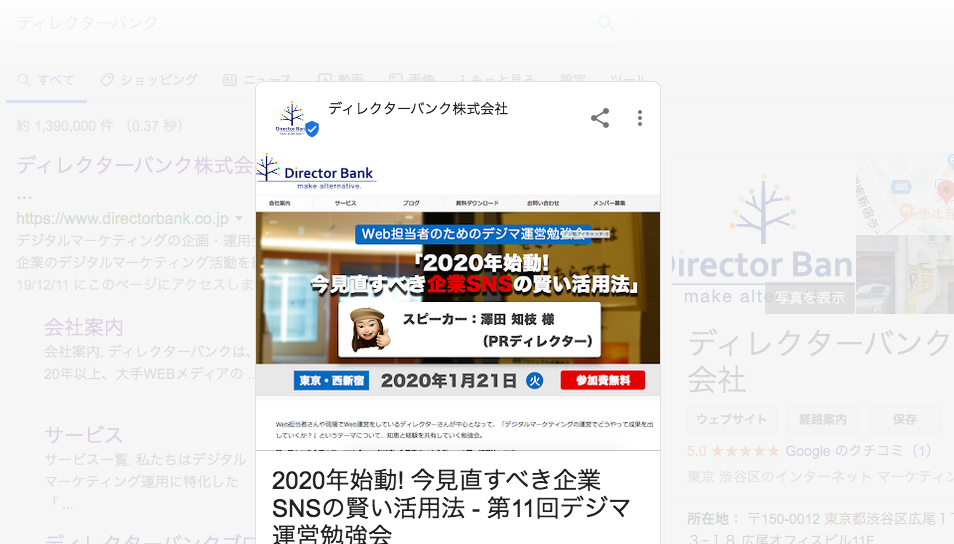The width and height of the screenshot is (954, 544).
Task: Click the 会社案内 sitelink
Action: [x=84, y=327]
